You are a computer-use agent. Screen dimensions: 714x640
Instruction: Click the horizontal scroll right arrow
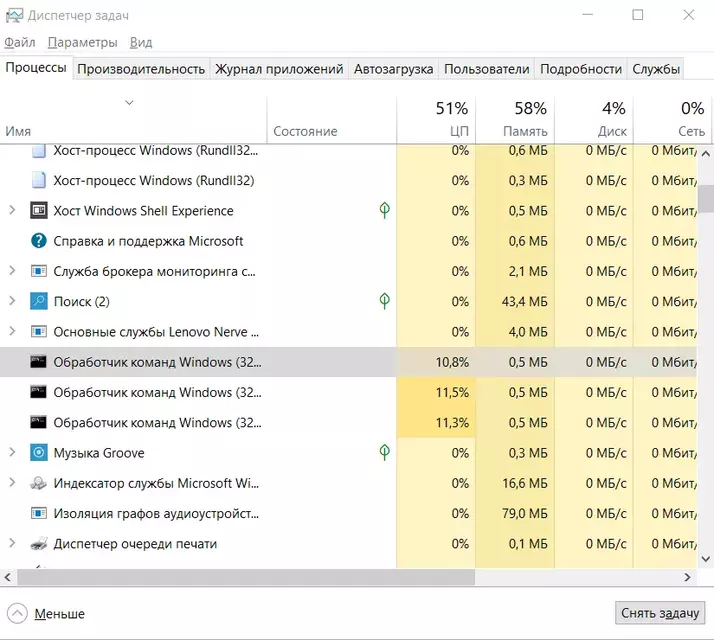pos(688,577)
